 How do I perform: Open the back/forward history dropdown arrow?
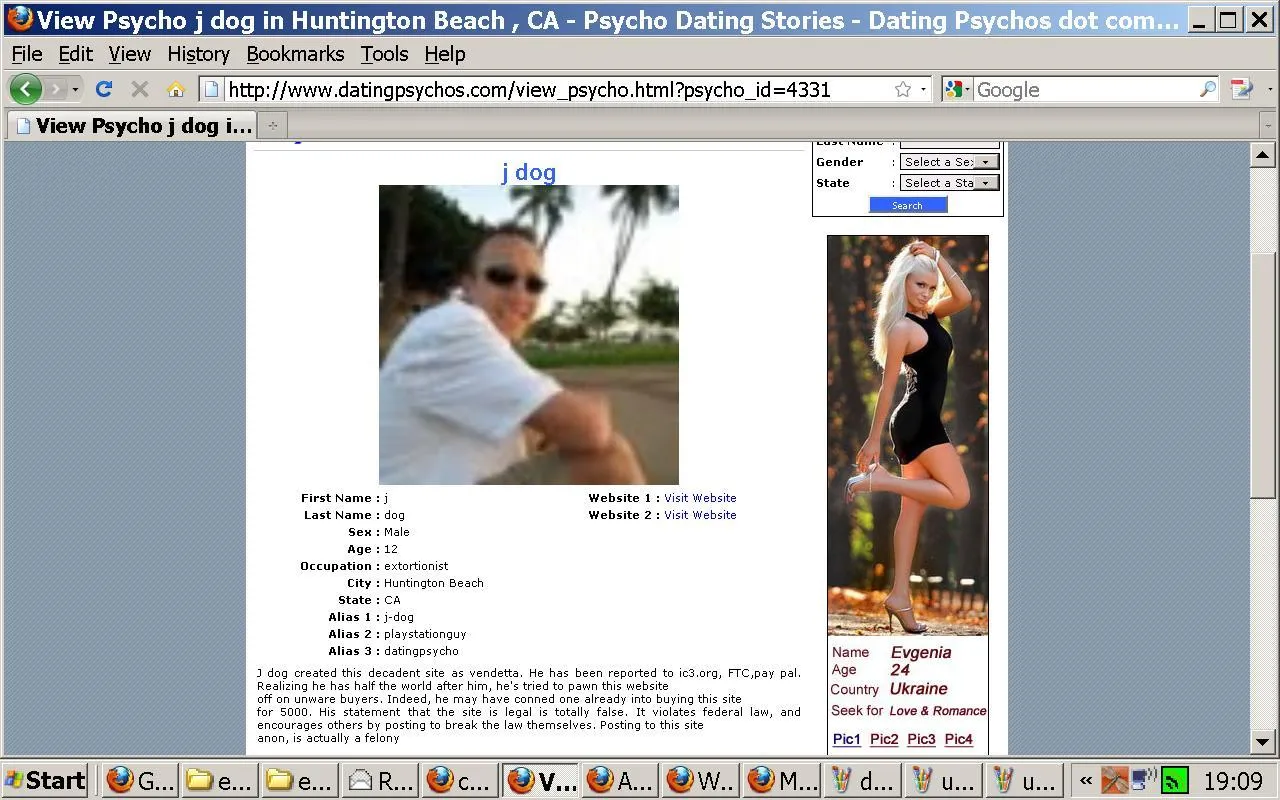pos(75,90)
